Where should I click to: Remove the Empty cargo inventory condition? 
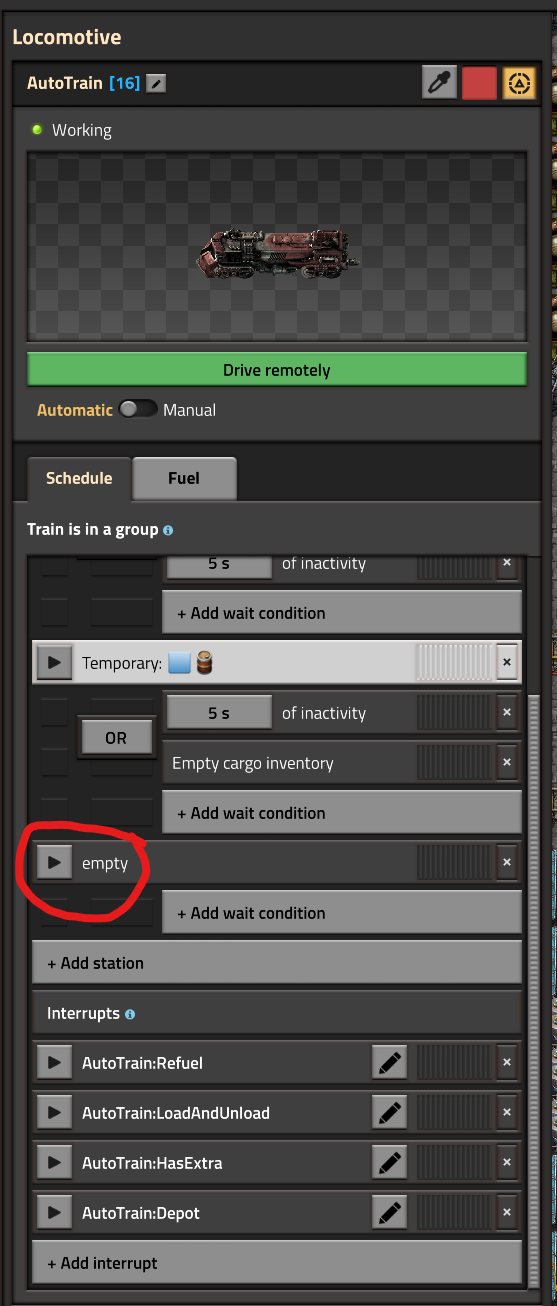507,763
